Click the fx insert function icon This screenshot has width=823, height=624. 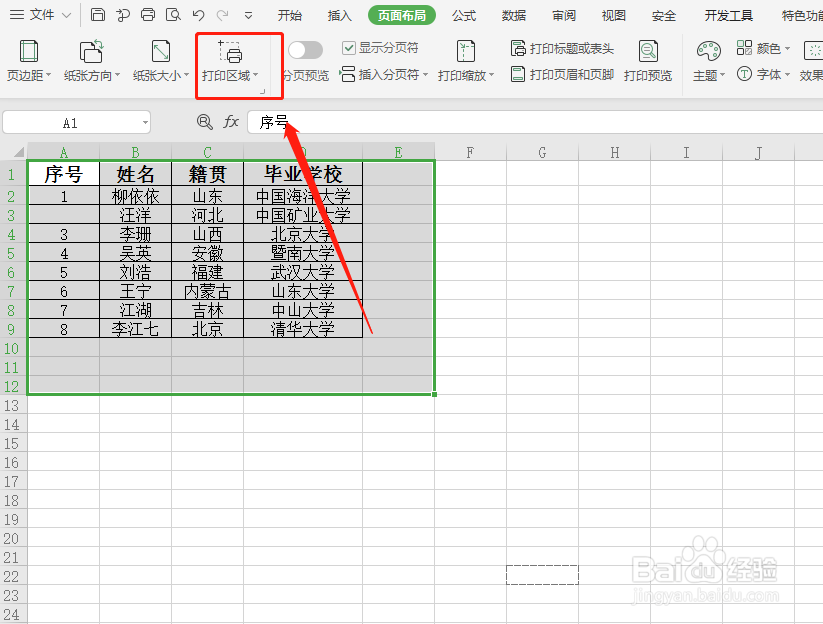[x=231, y=122]
